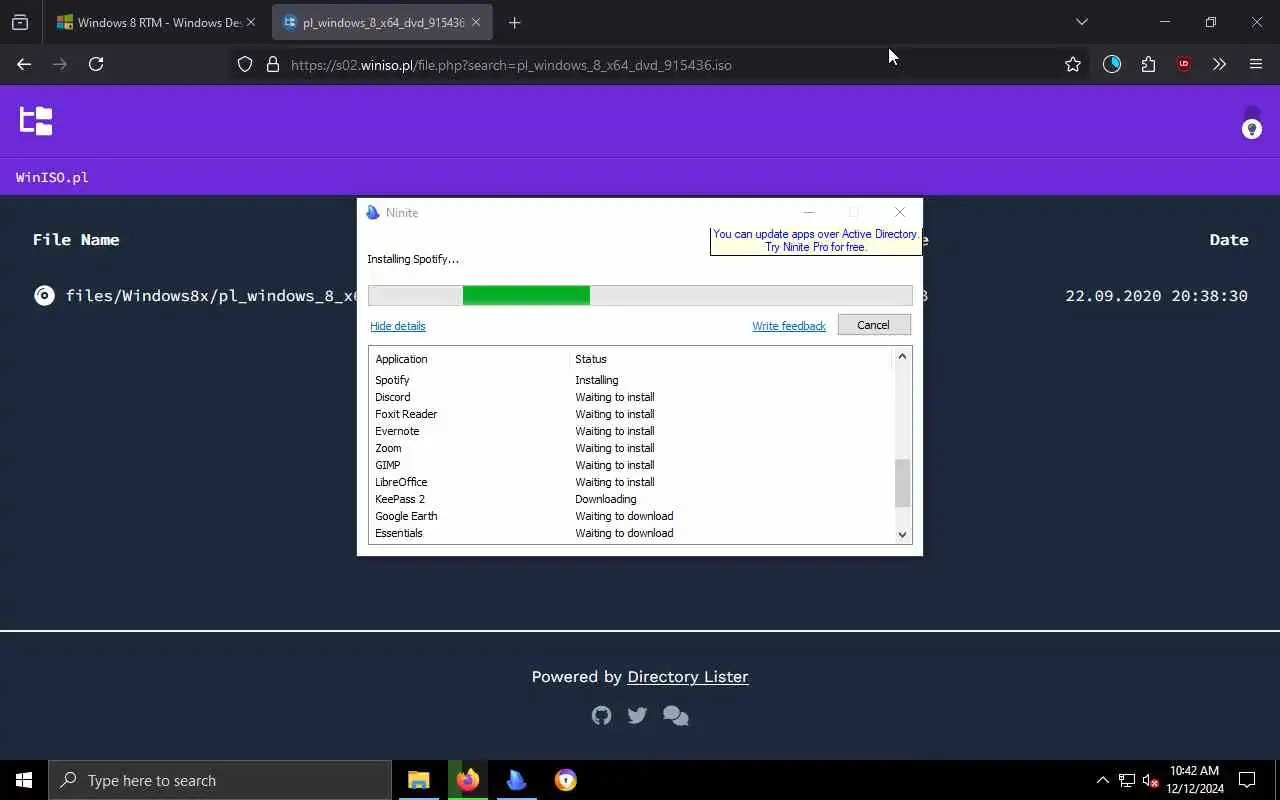
Task: Open the taskbar clock and date
Action: click(x=1195, y=780)
